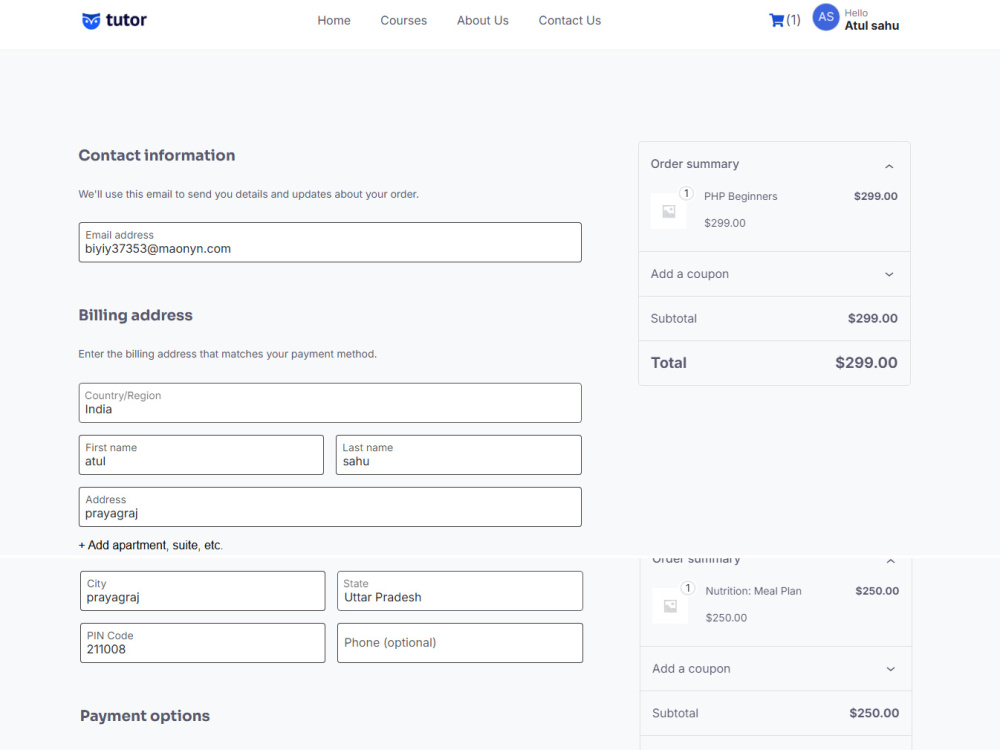The image size is (1000, 750).
Task: Click the Nutrition: Meal Plan item name
Action: [753, 591]
